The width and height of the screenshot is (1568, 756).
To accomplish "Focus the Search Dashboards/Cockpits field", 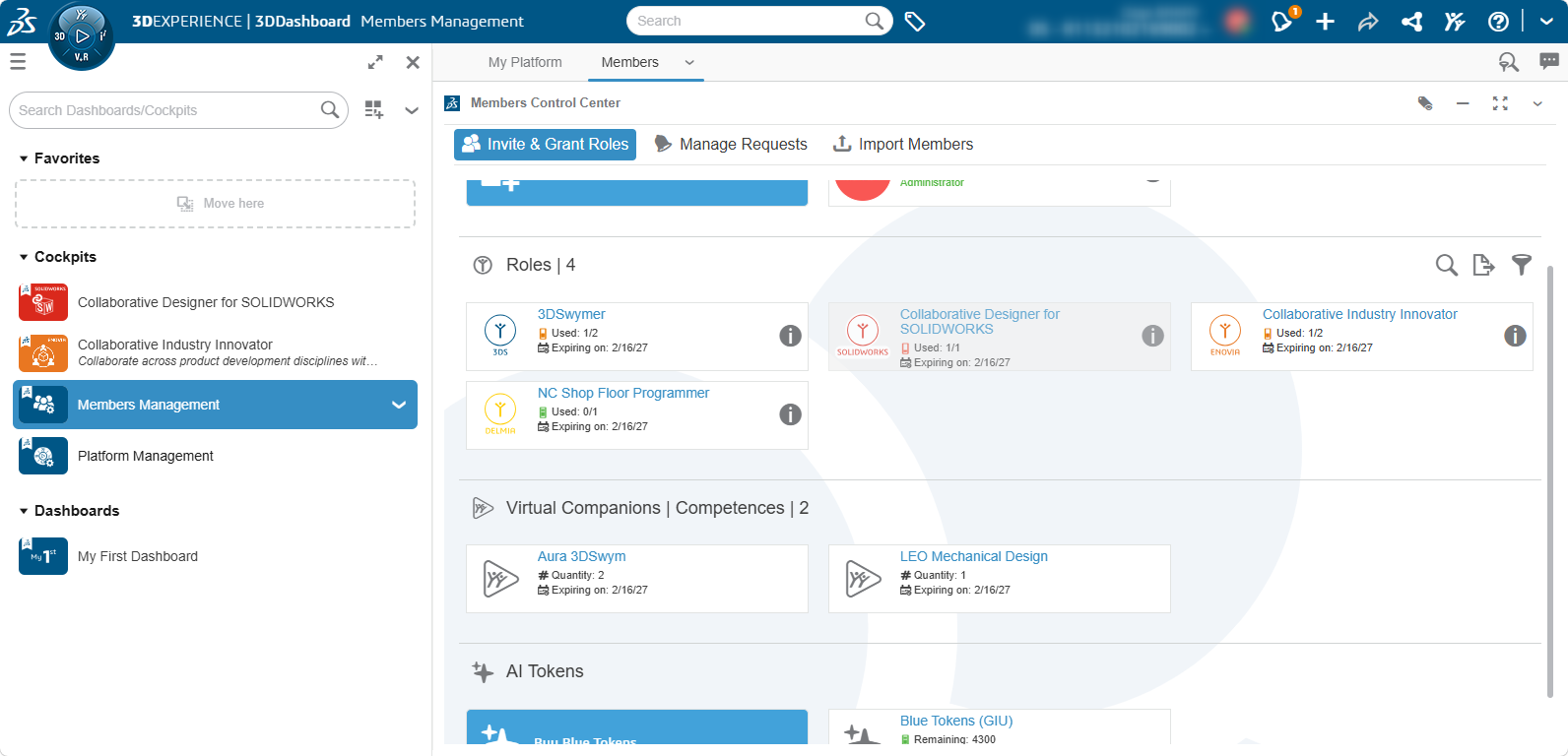I will pyautogui.click(x=178, y=110).
